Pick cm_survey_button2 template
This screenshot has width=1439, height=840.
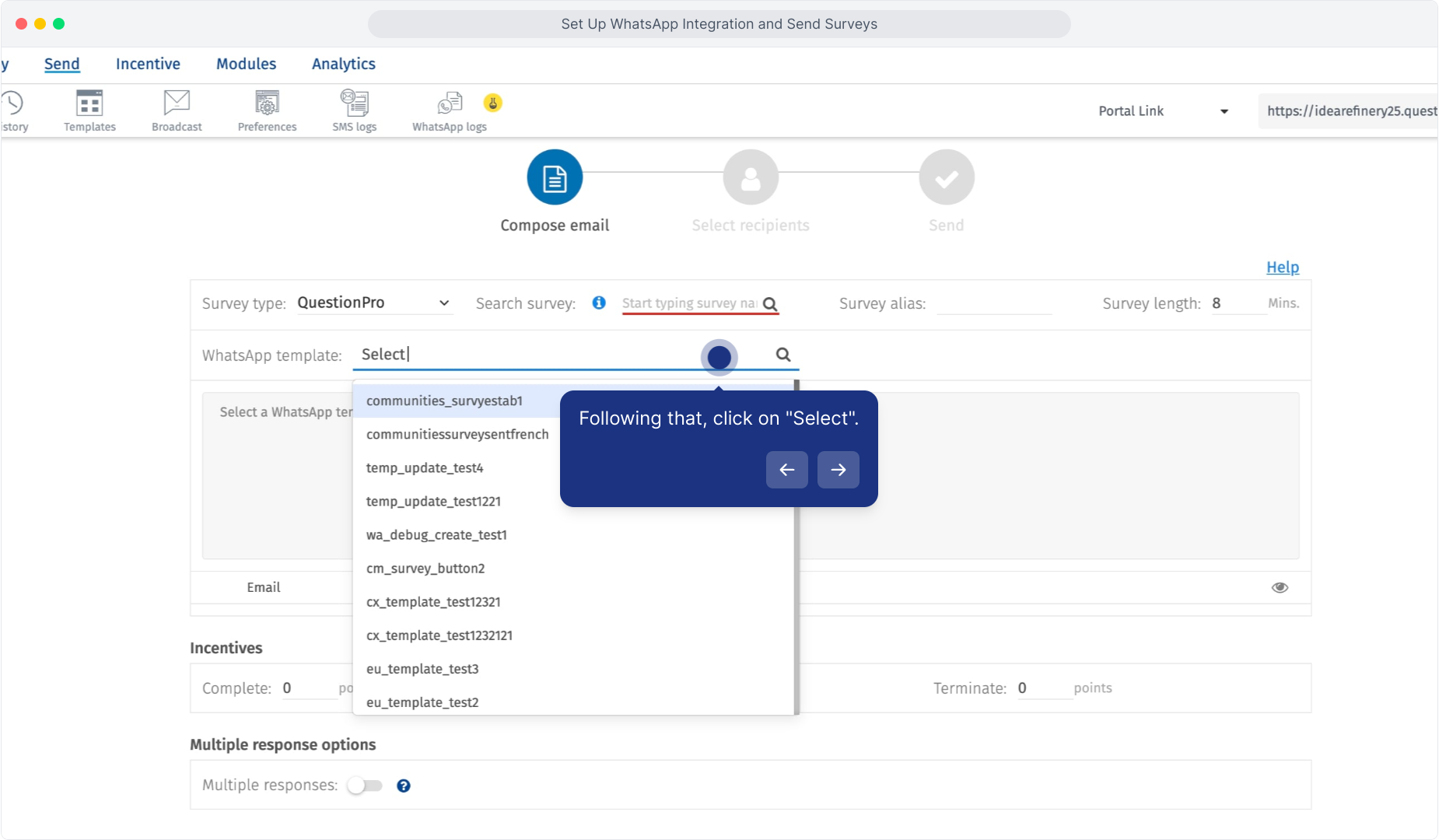click(574, 569)
